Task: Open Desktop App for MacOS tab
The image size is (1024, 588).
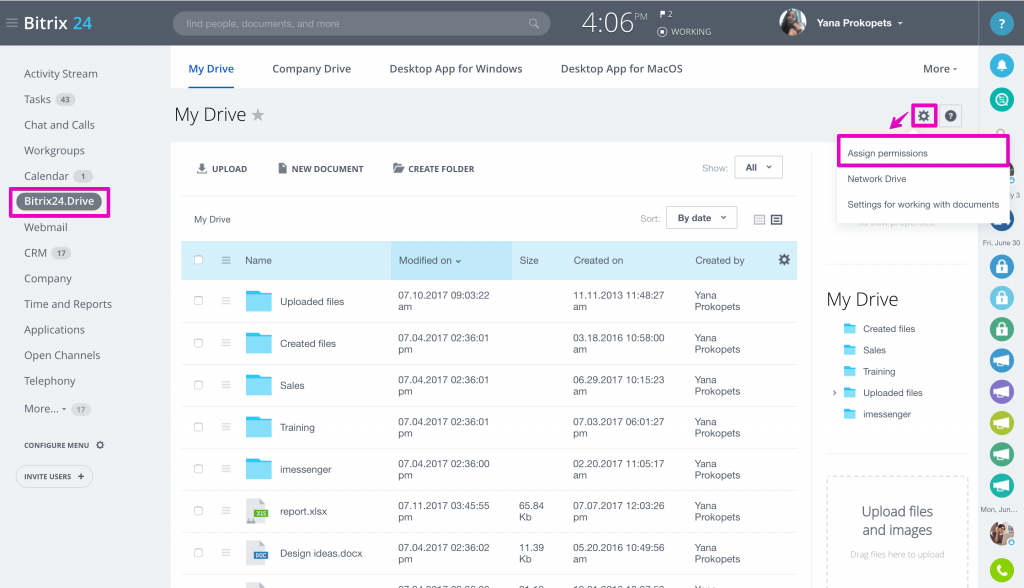Action: pyautogui.click(x=622, y=69)
